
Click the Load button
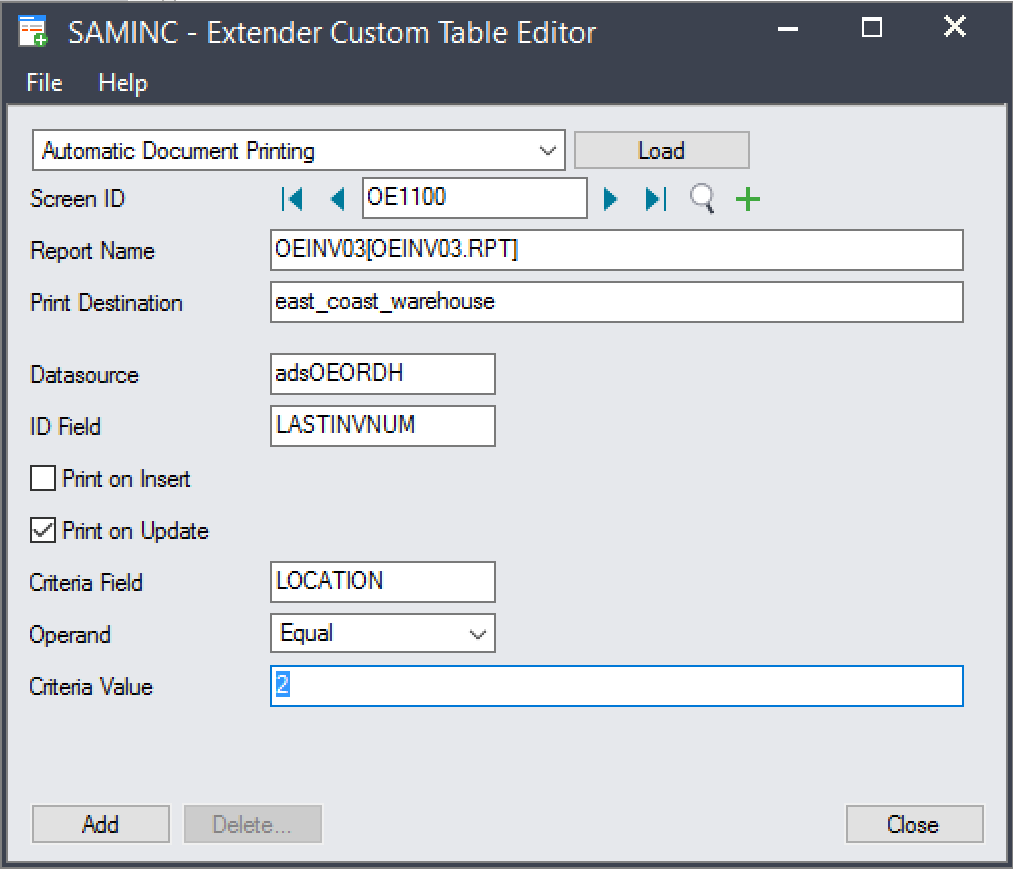[662, 151]
